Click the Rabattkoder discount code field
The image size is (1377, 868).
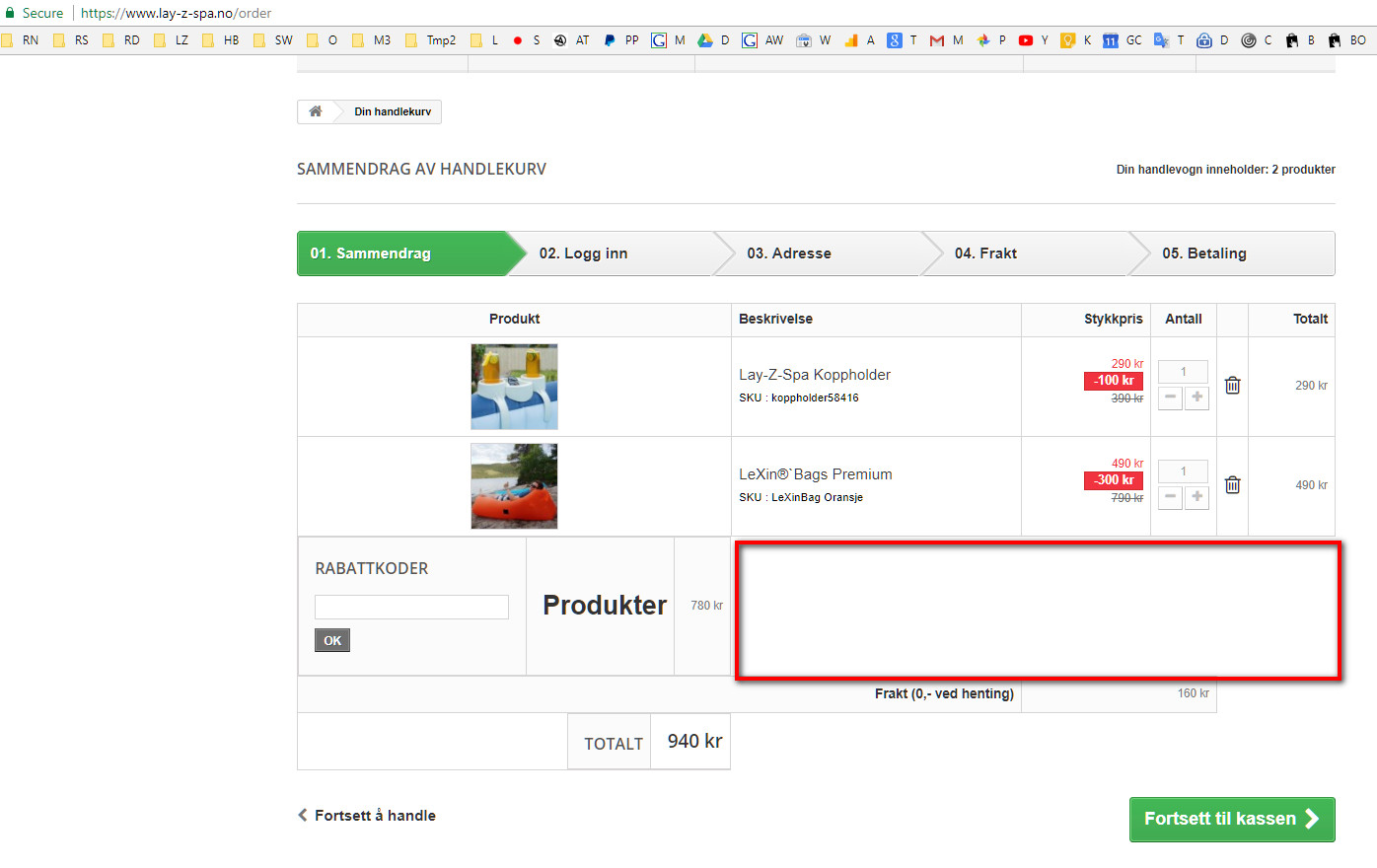[x=411, y=607]
